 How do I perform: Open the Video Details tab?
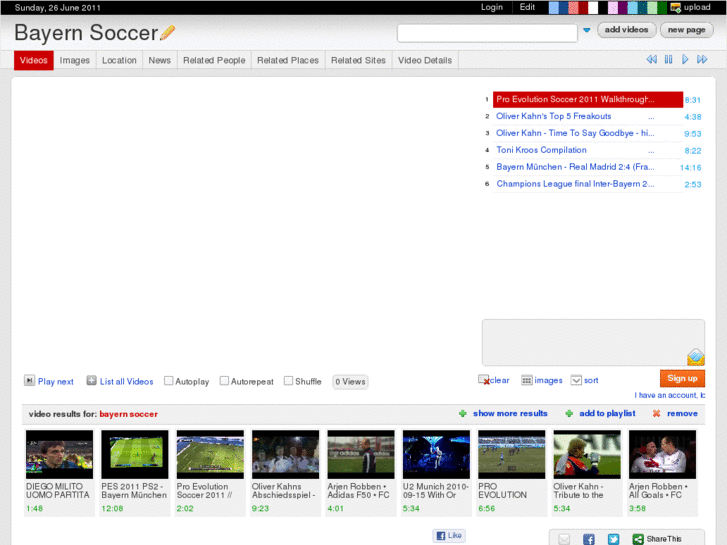(x=425, y=60)
